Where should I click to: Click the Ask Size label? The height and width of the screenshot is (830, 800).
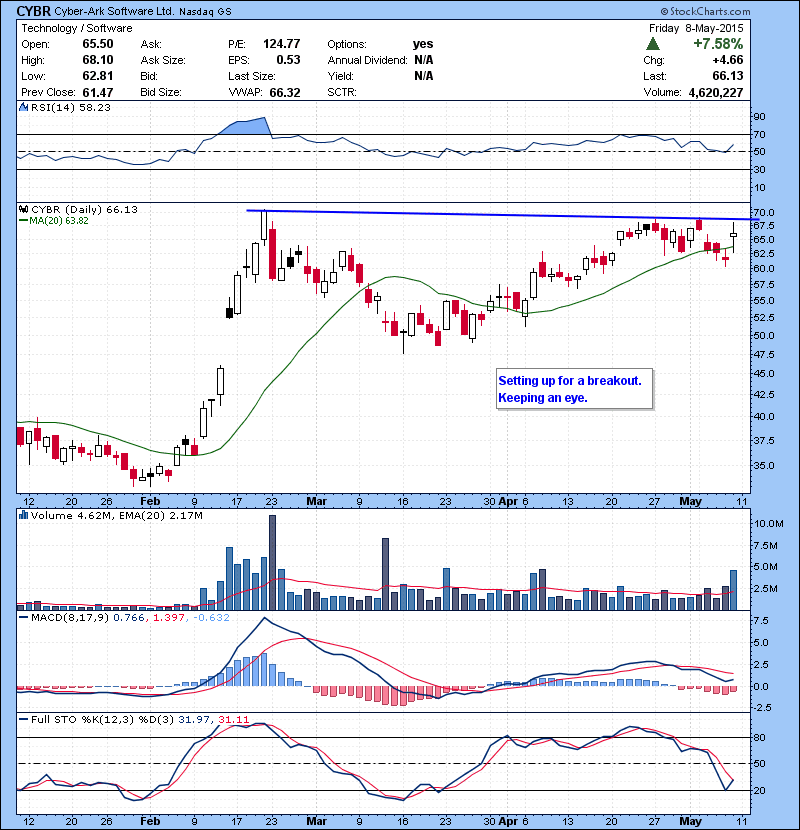point(163,60)
